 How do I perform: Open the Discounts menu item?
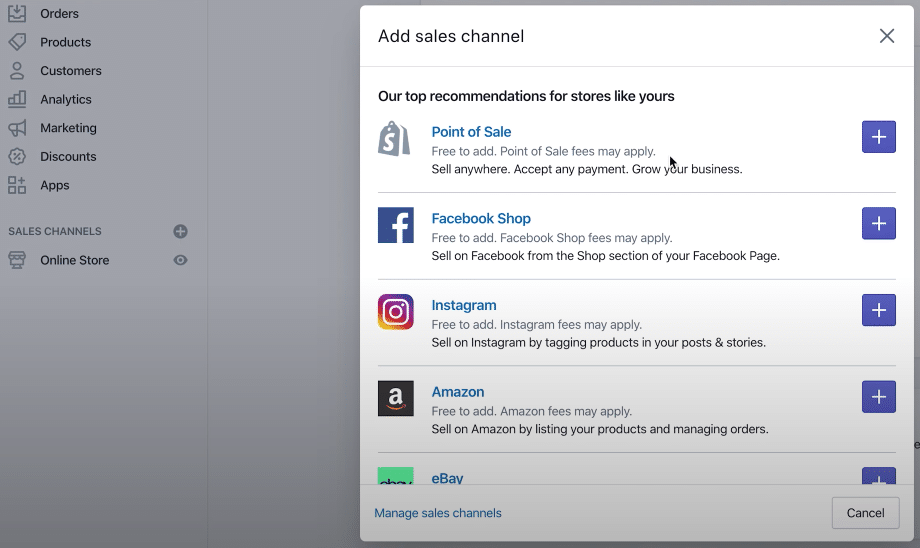tap(68, 156)
